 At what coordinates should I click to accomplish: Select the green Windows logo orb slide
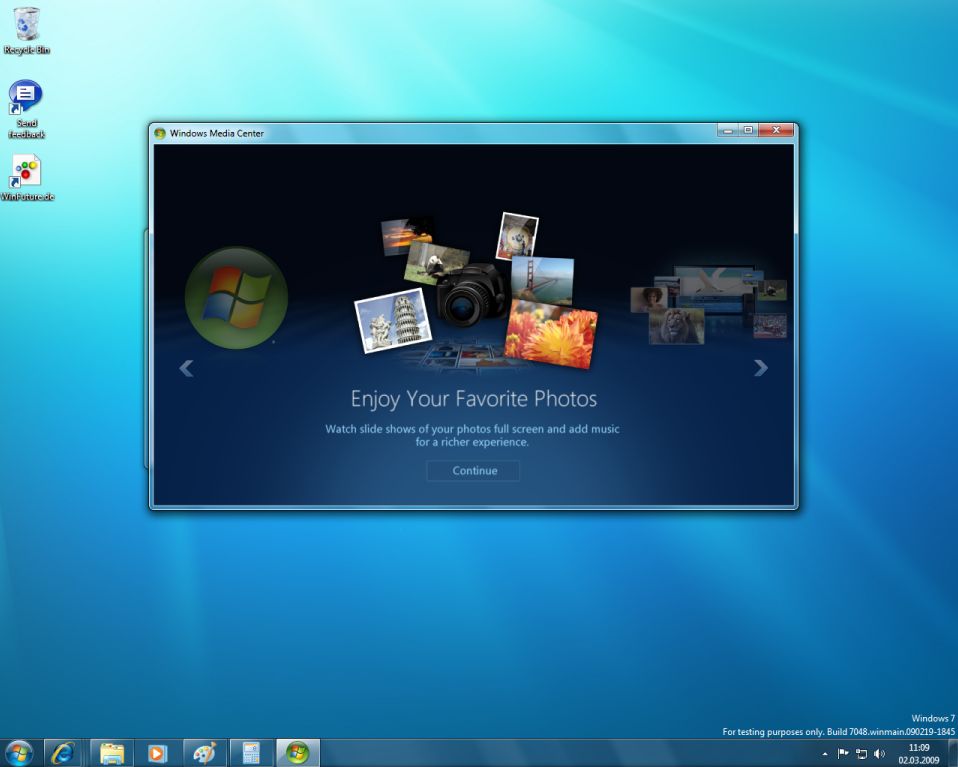point(236,297)
